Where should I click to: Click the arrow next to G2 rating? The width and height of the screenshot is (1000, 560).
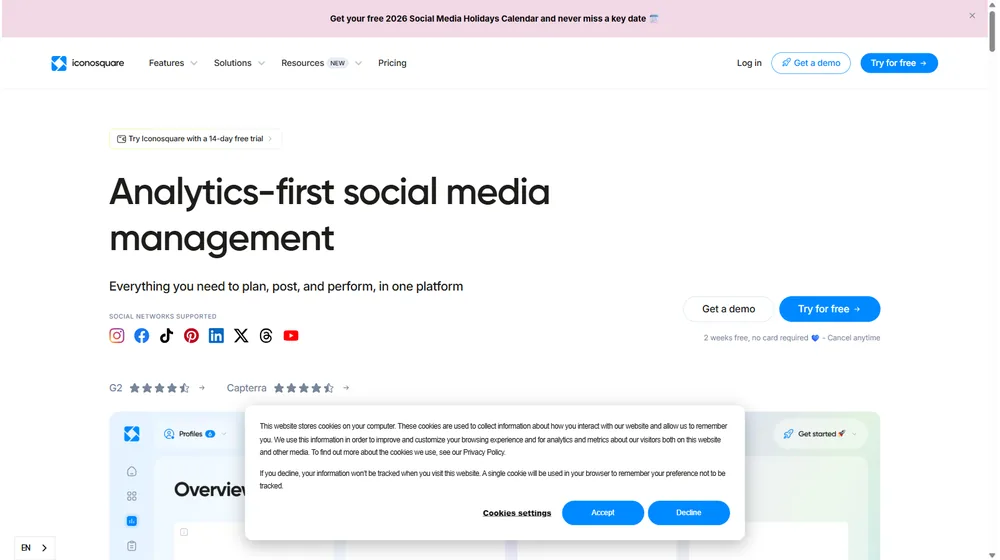coord(202,388)
